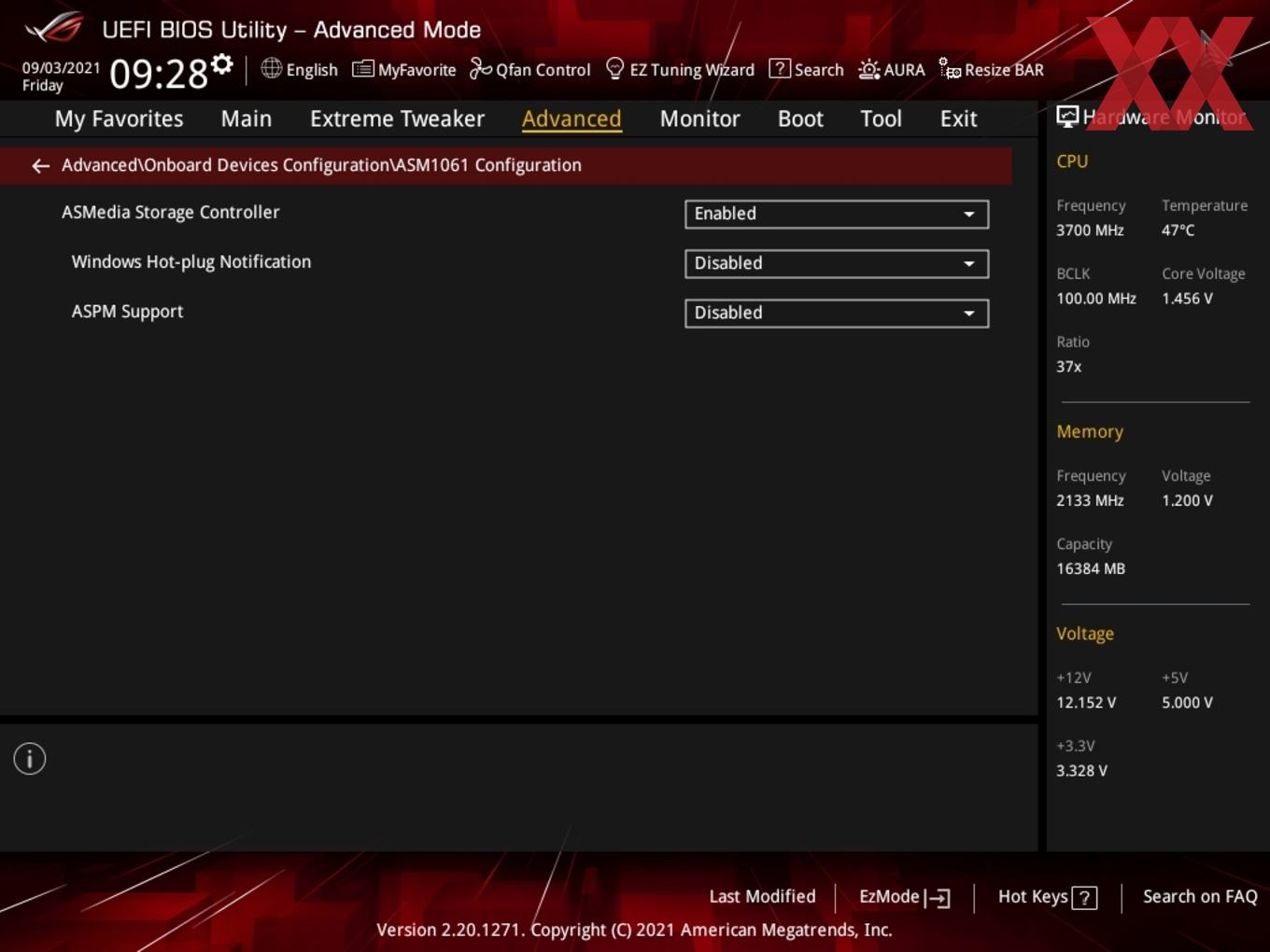
Task: Click +12V reading 12.152 V
Action: 1086,703
